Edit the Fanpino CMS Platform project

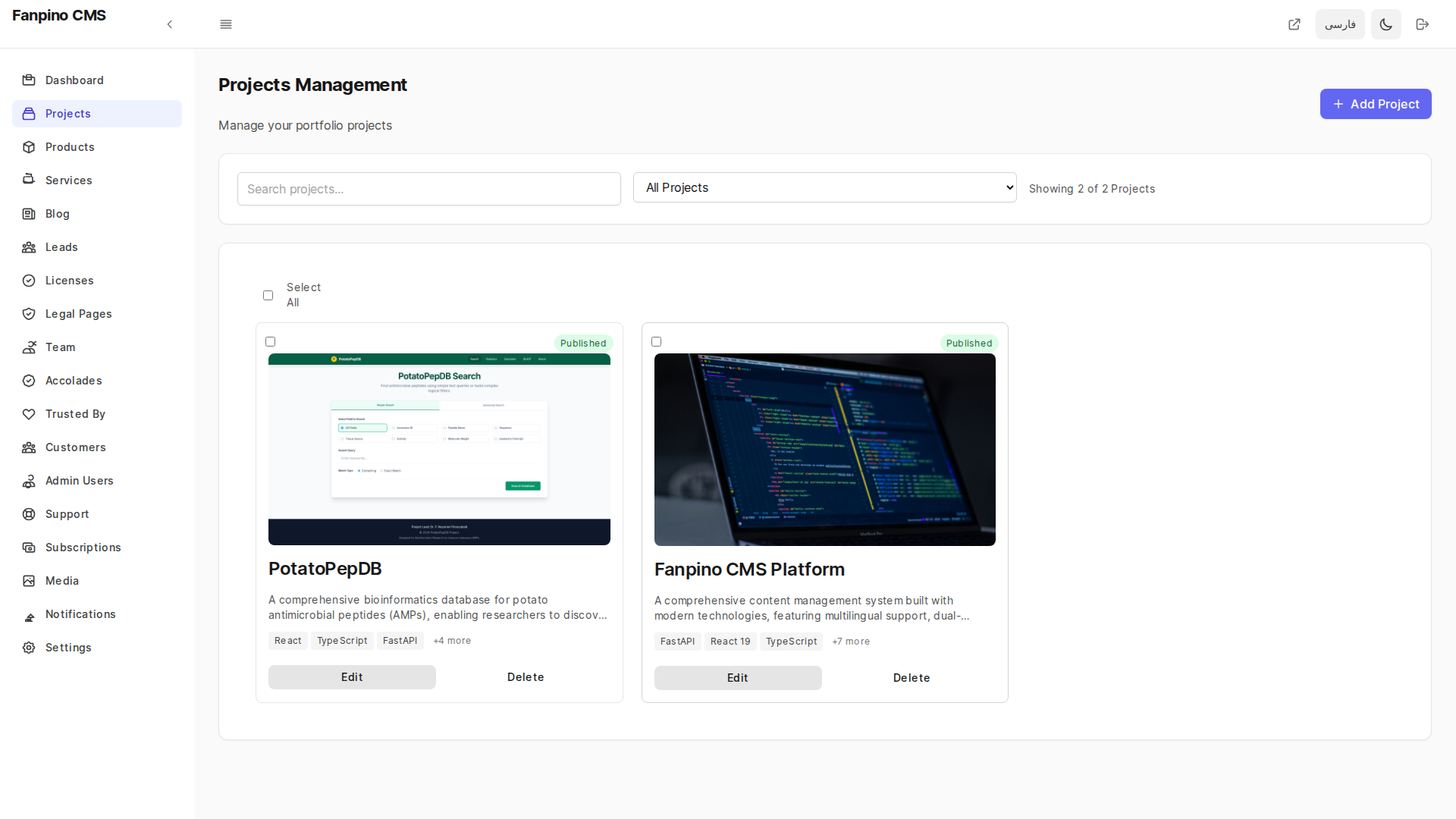coord(738,678)
